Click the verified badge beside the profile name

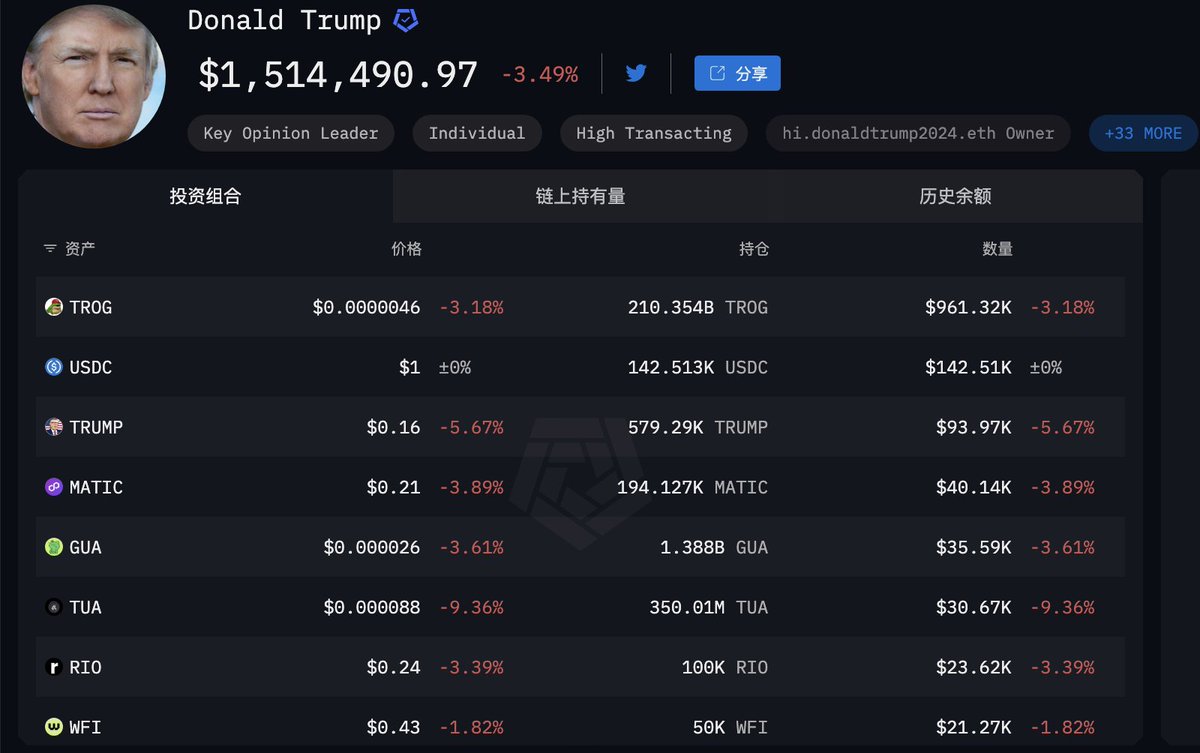[405, 21]
